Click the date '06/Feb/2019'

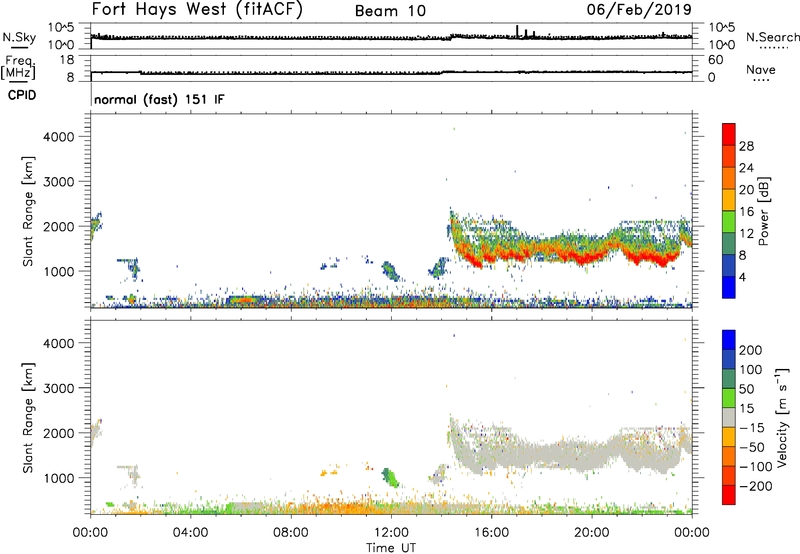pyautogui.click(x=639, y=10)
